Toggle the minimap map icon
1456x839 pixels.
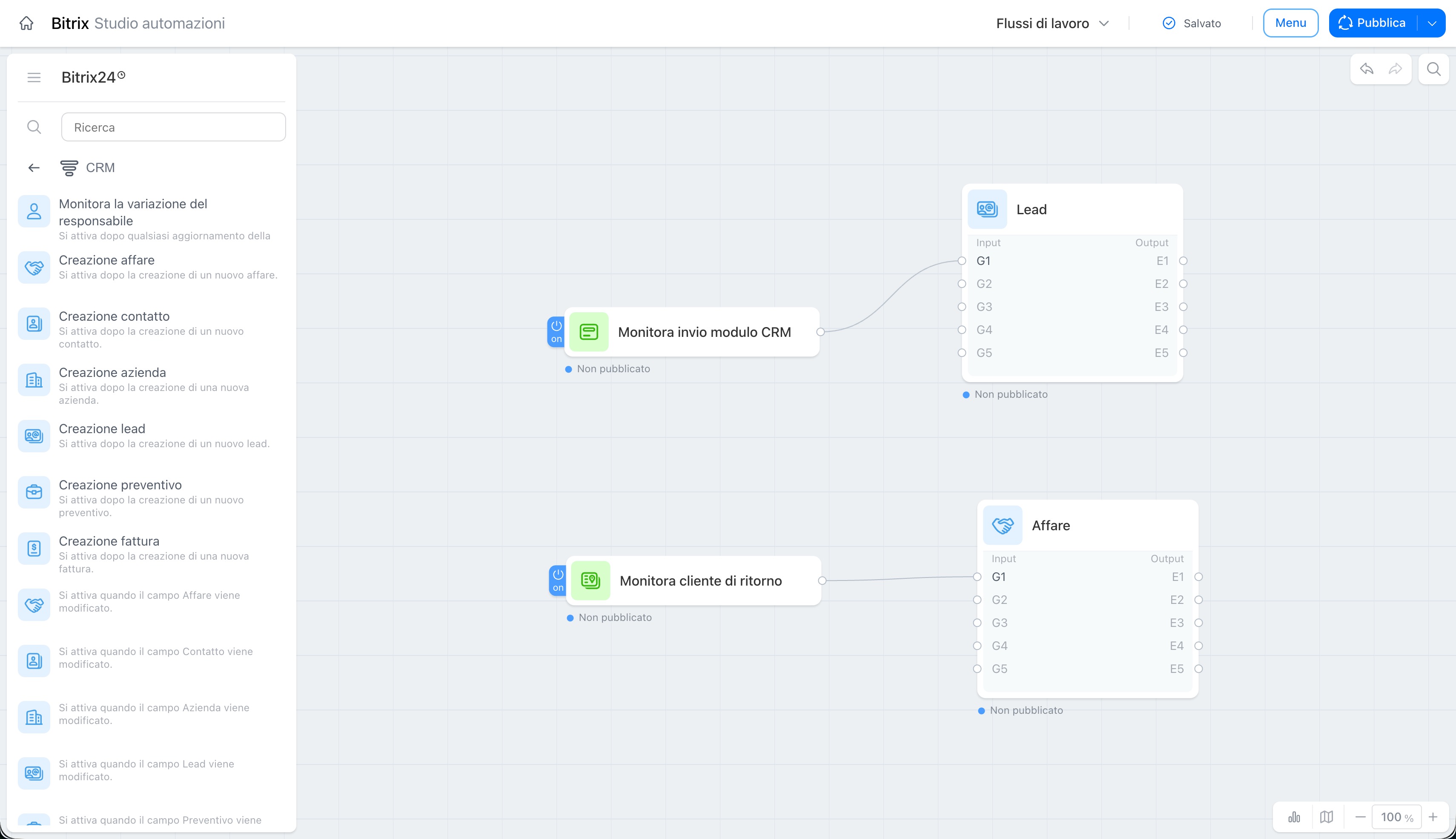[1327, 816]
